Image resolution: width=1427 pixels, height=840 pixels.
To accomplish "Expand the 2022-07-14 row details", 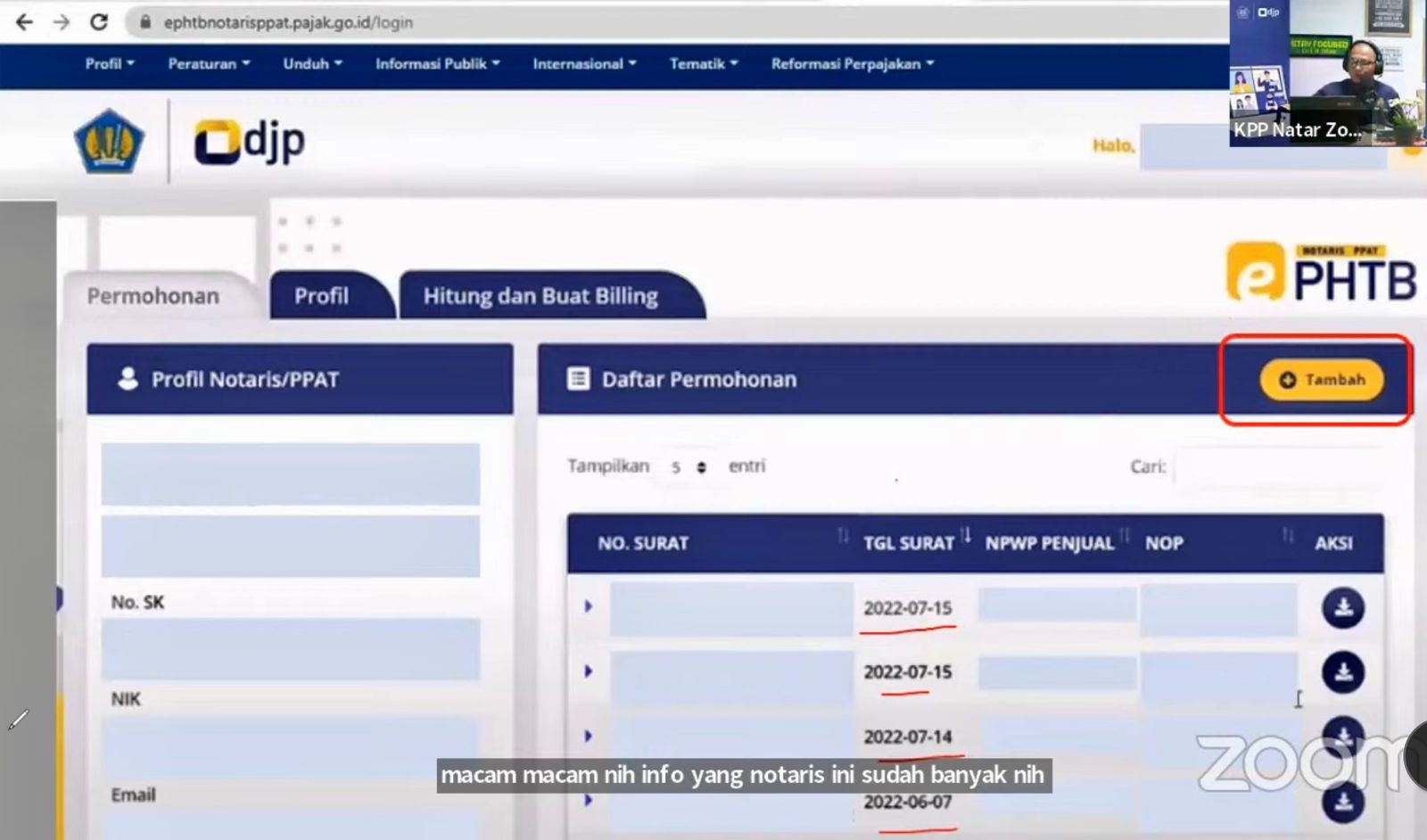I will 589,737.
